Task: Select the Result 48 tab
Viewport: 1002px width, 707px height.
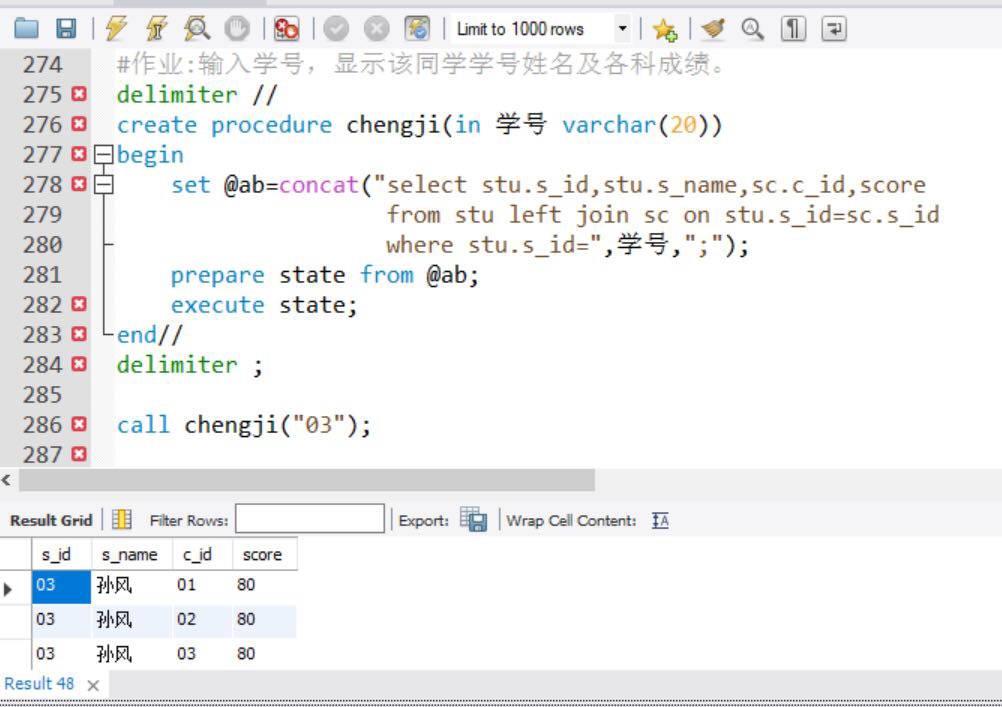Action: coord(39,684)
